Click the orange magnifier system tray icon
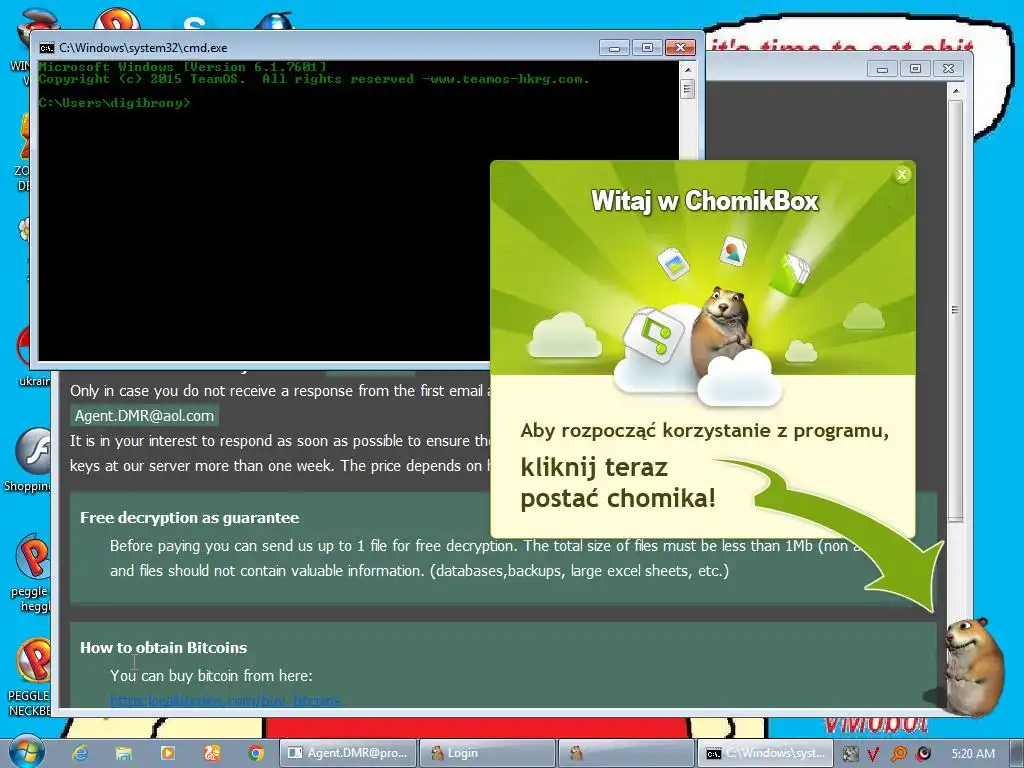Image resolution: width=1024 pixels, height=768 pixels. click(x=899, y=754)
